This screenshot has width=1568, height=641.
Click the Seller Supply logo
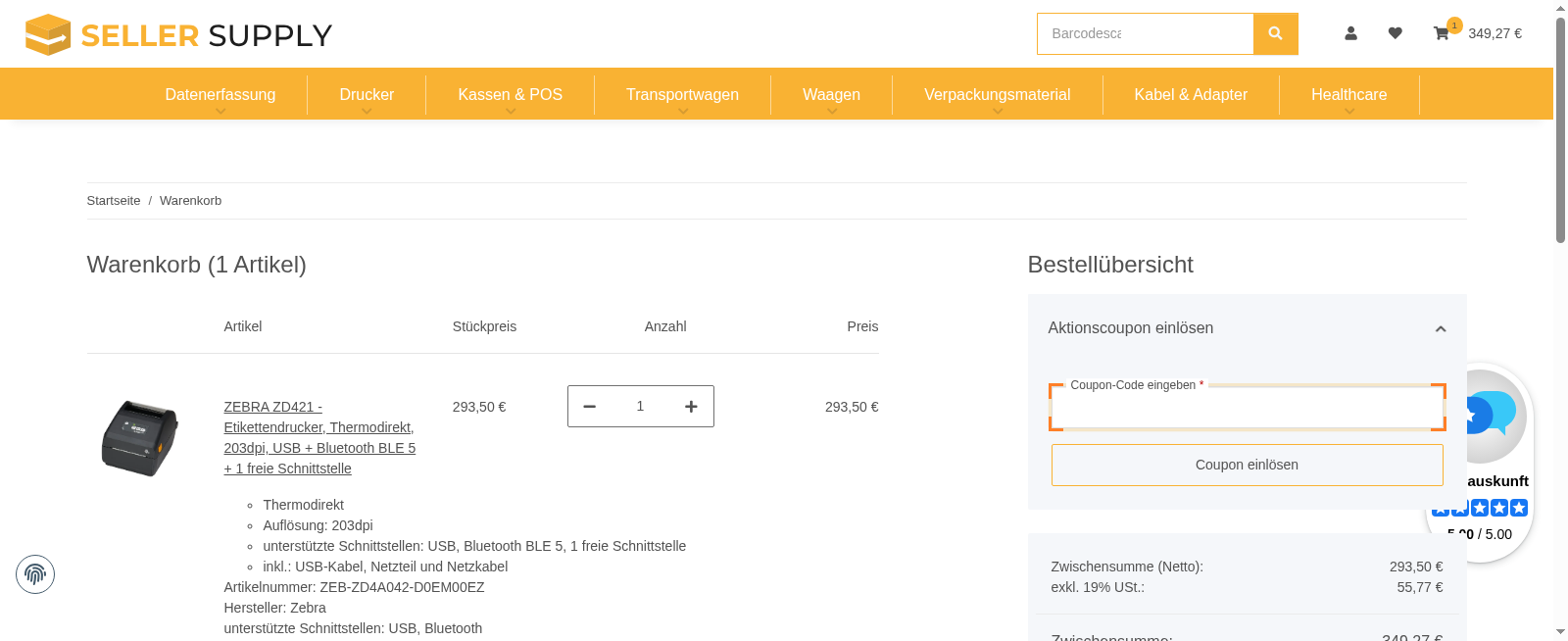point(178,34)
